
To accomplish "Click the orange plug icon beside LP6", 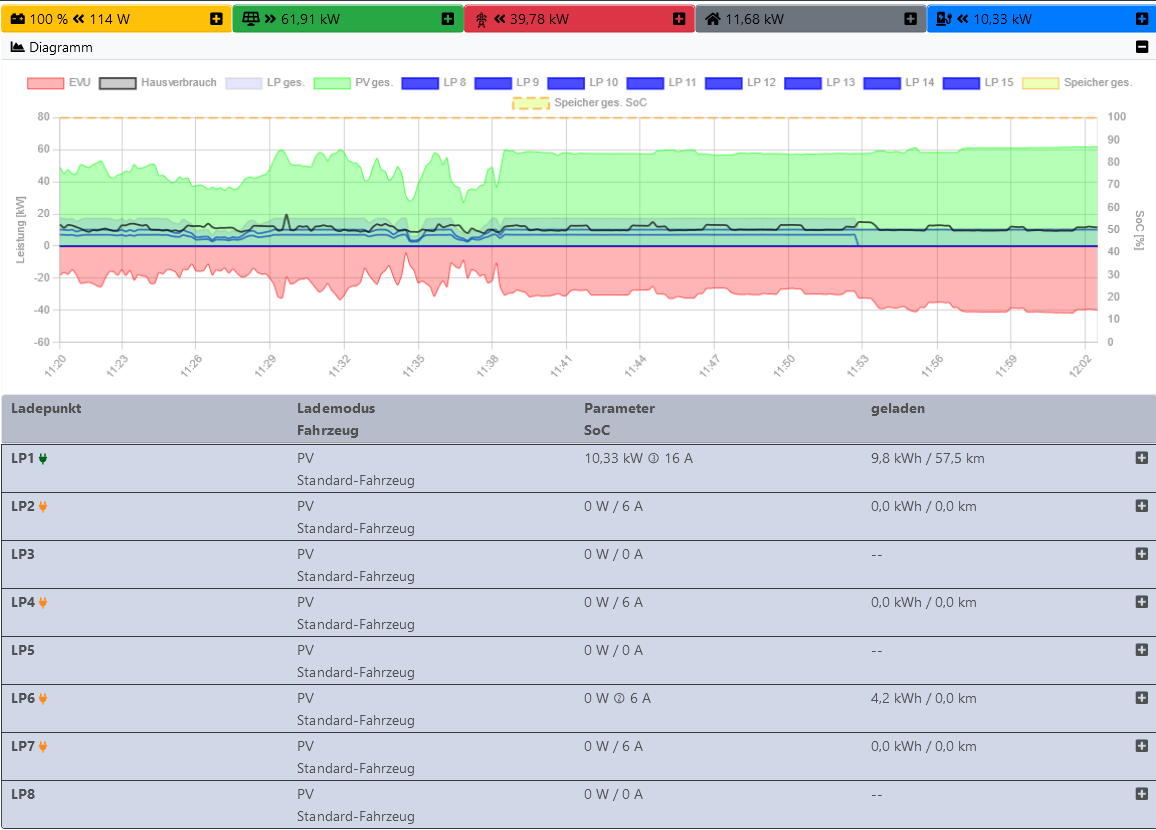I will coord(43,699).
